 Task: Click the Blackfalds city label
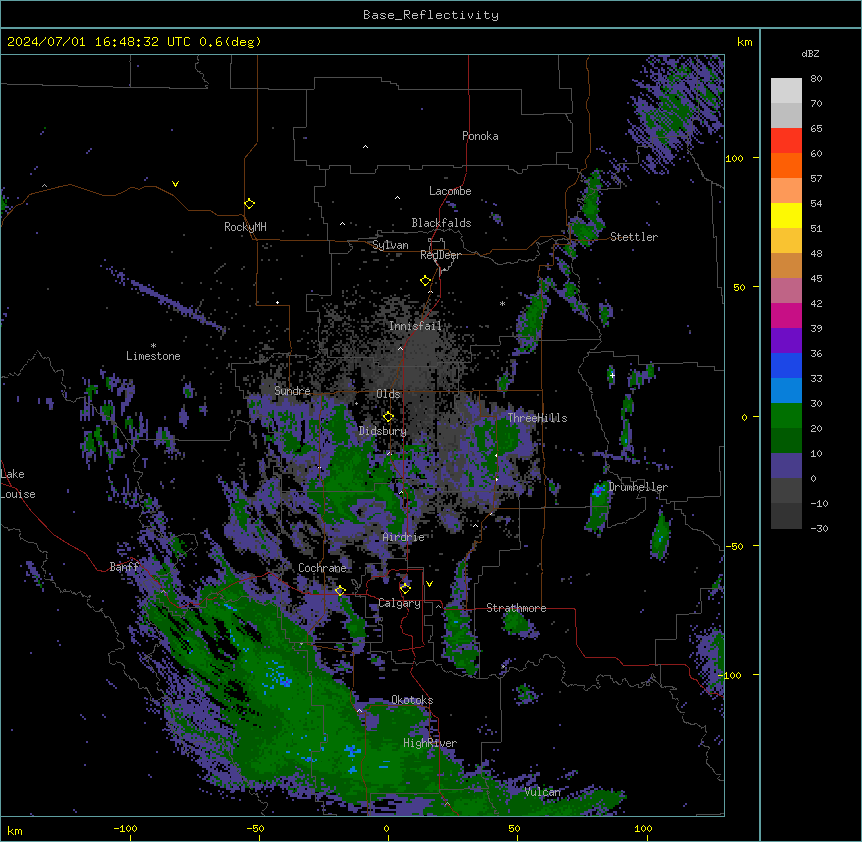point(441,223)
